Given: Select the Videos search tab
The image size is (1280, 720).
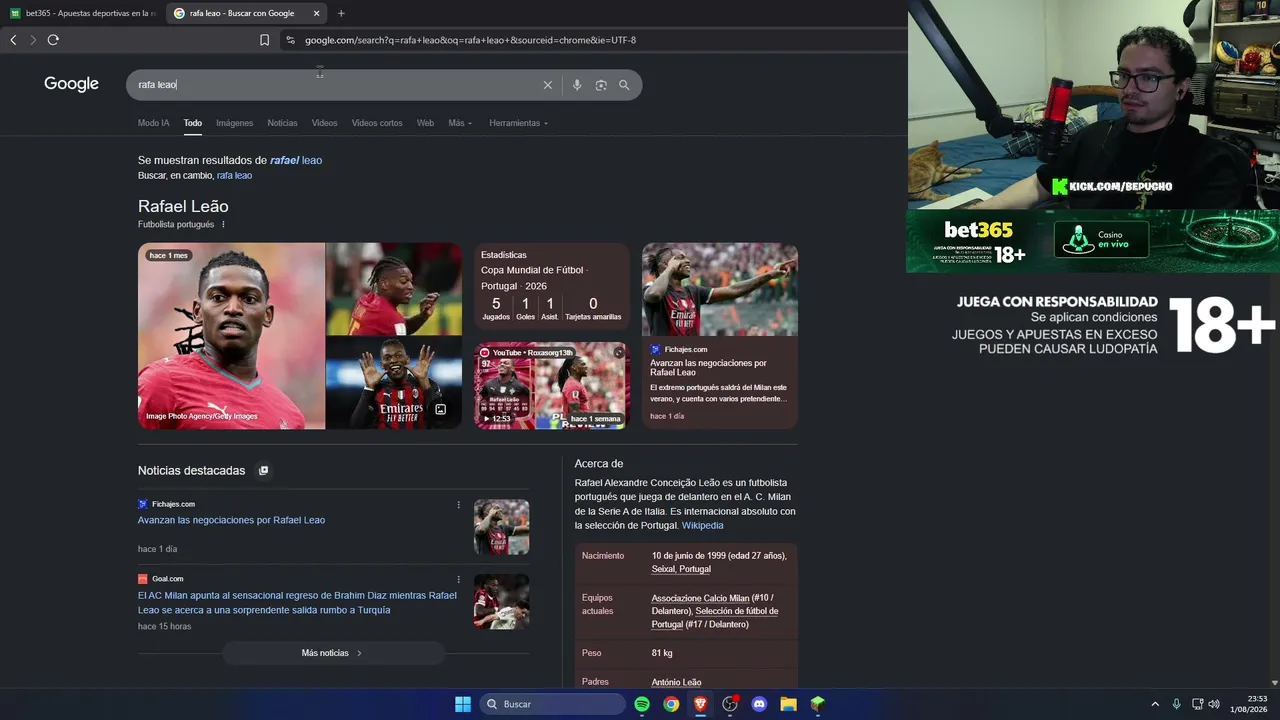Looking at the screenshot, I should [324, 123].
